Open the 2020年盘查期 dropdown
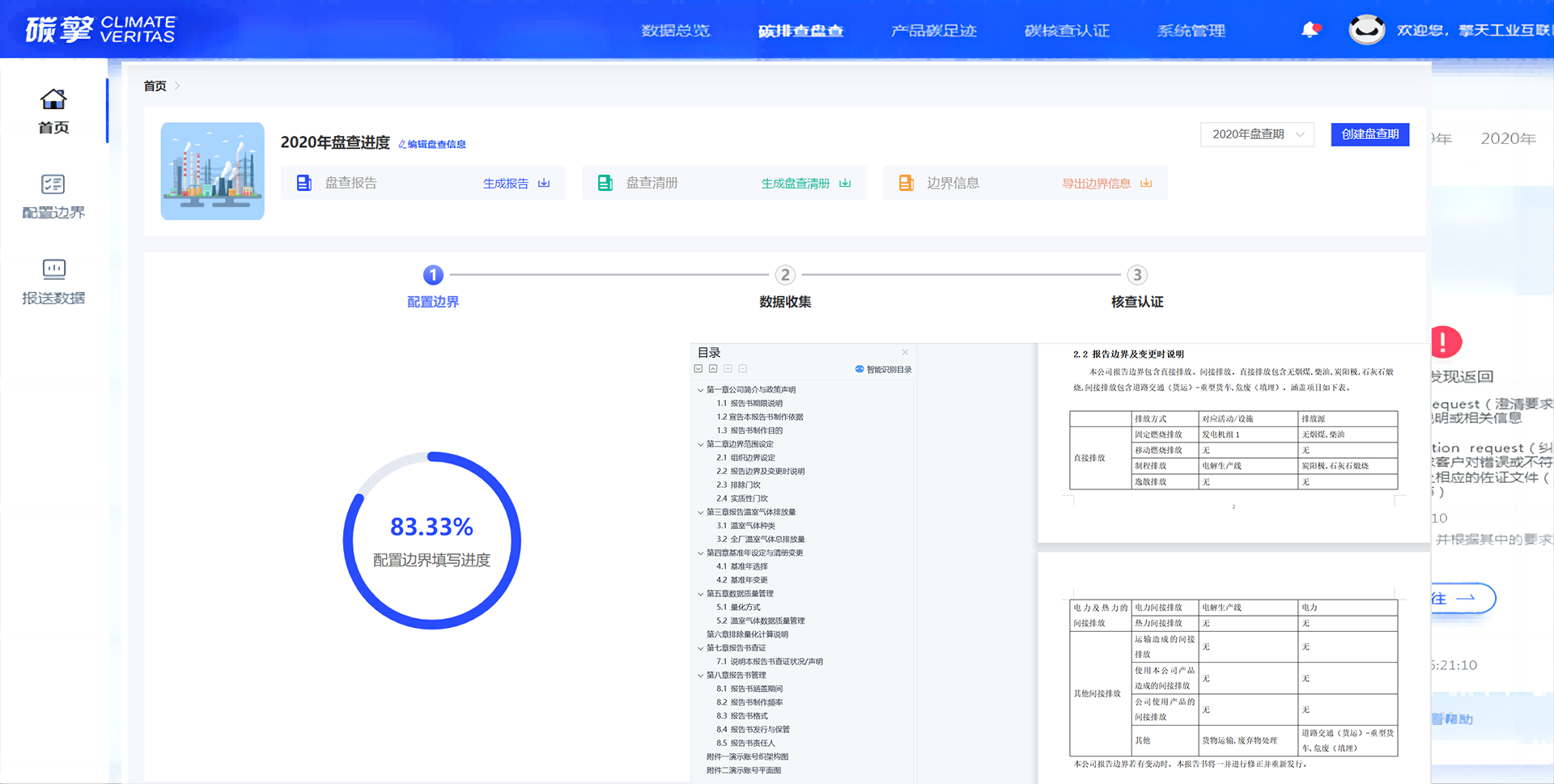Viewport: 1554px width, 784px height. [1257, 134]
